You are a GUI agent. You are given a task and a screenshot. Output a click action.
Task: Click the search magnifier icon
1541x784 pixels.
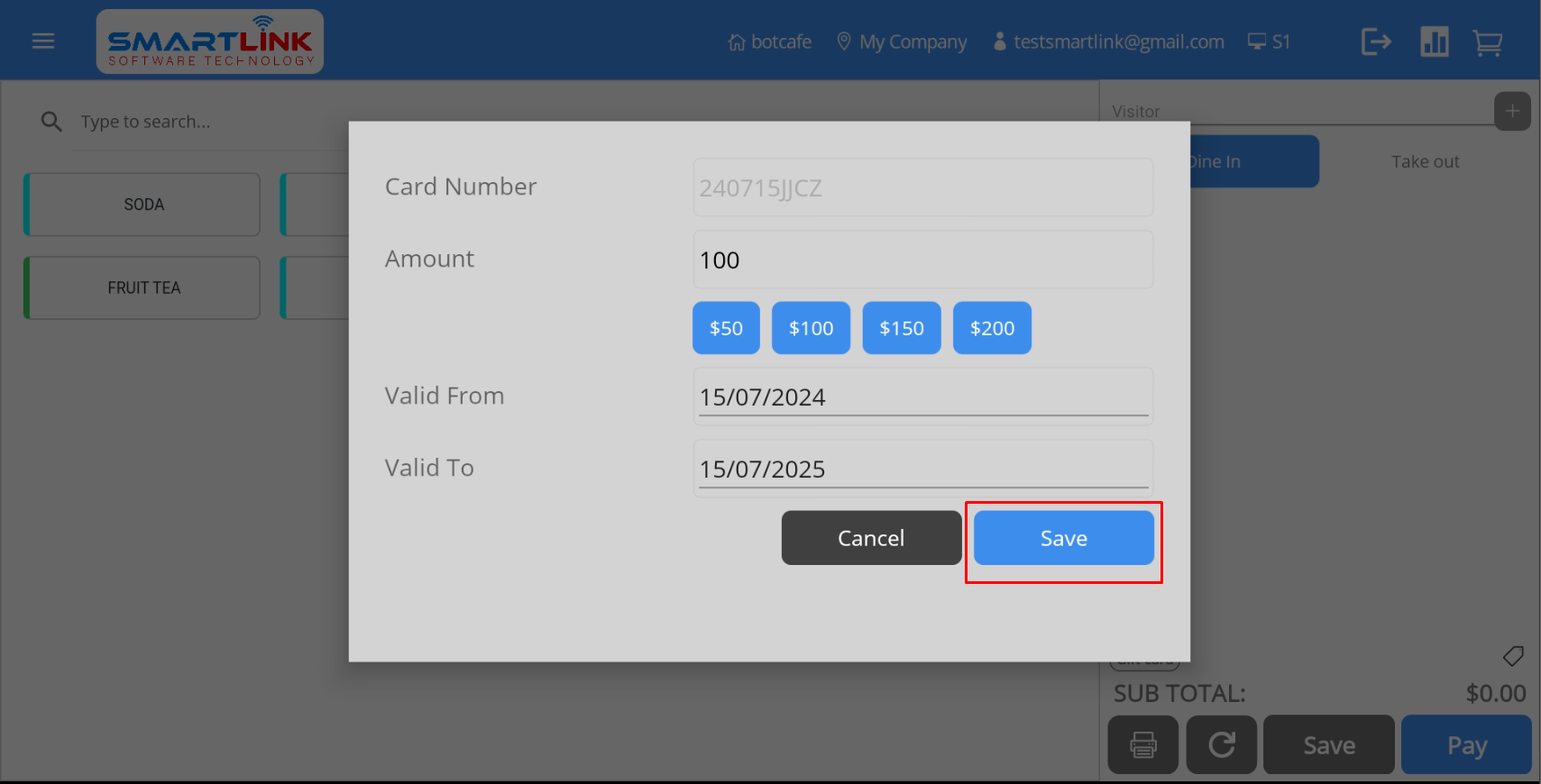tap(51, 122)
